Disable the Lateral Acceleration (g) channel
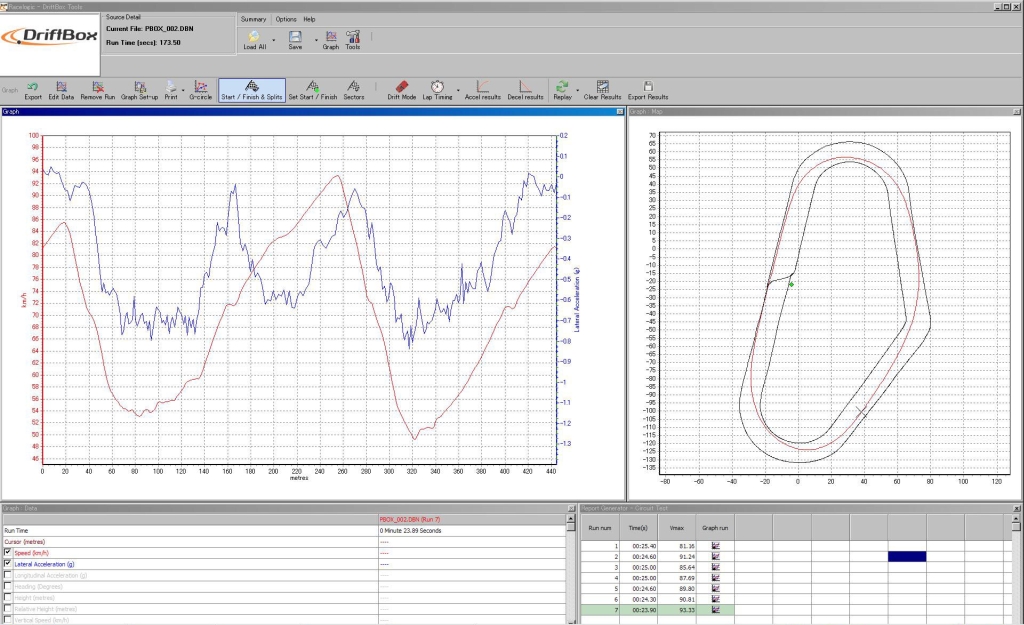The width and height of the screenshot is (1024, 625). pos(9,564)
